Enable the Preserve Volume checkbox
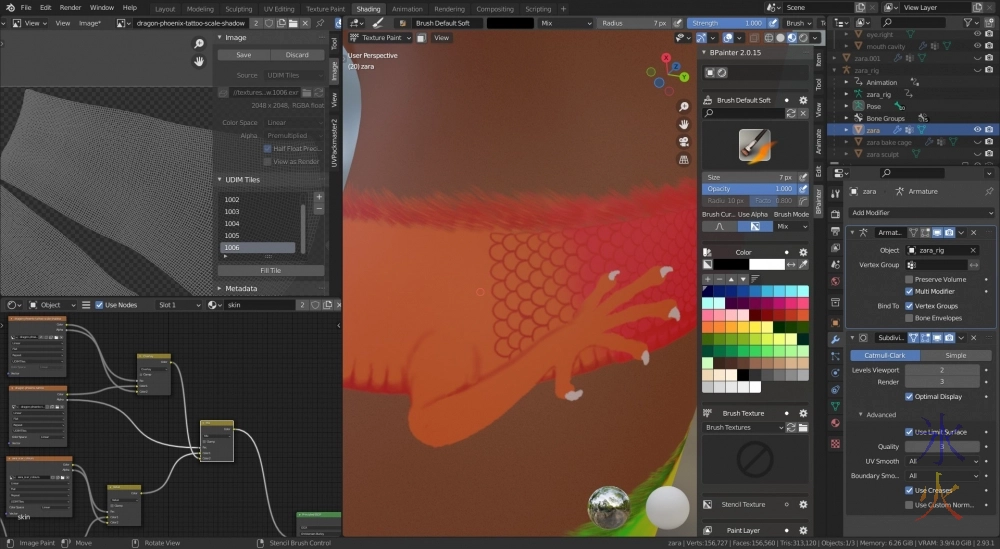Screen dimensions: 1000x549 point(909,279)
